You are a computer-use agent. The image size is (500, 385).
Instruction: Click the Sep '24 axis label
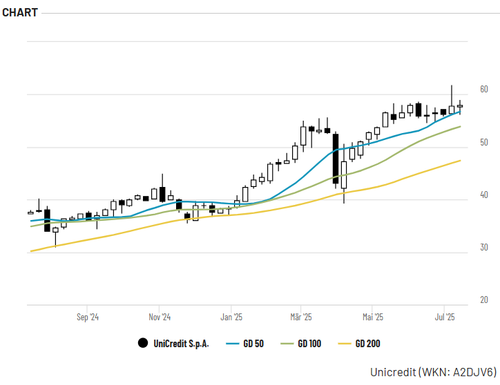(87, 317)
